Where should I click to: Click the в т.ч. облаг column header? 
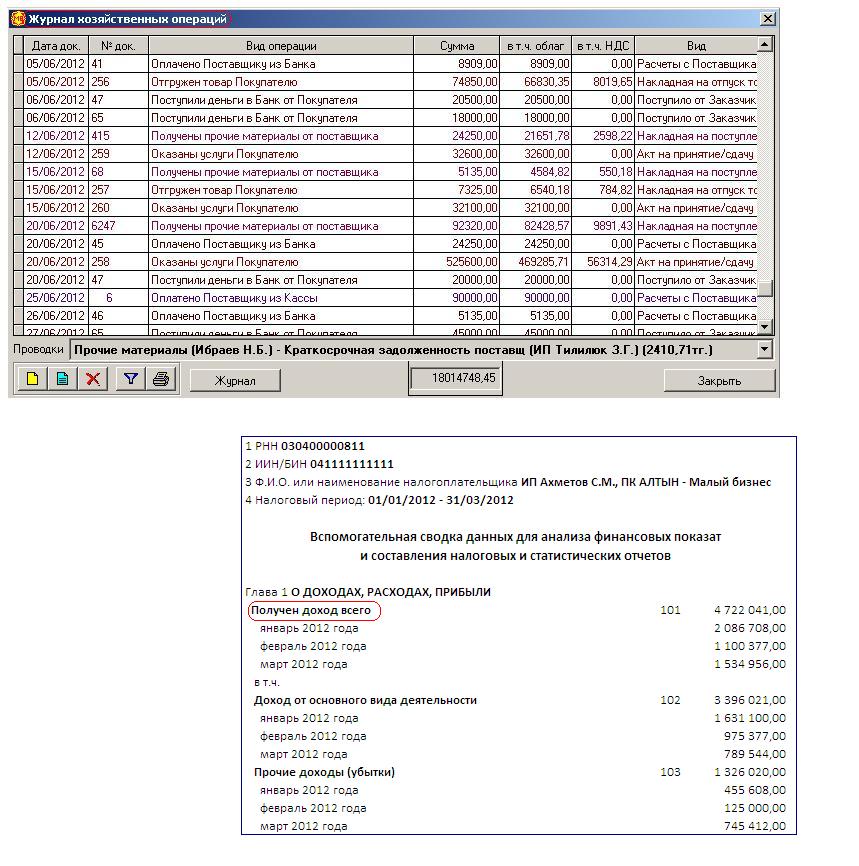coord(536,46)
